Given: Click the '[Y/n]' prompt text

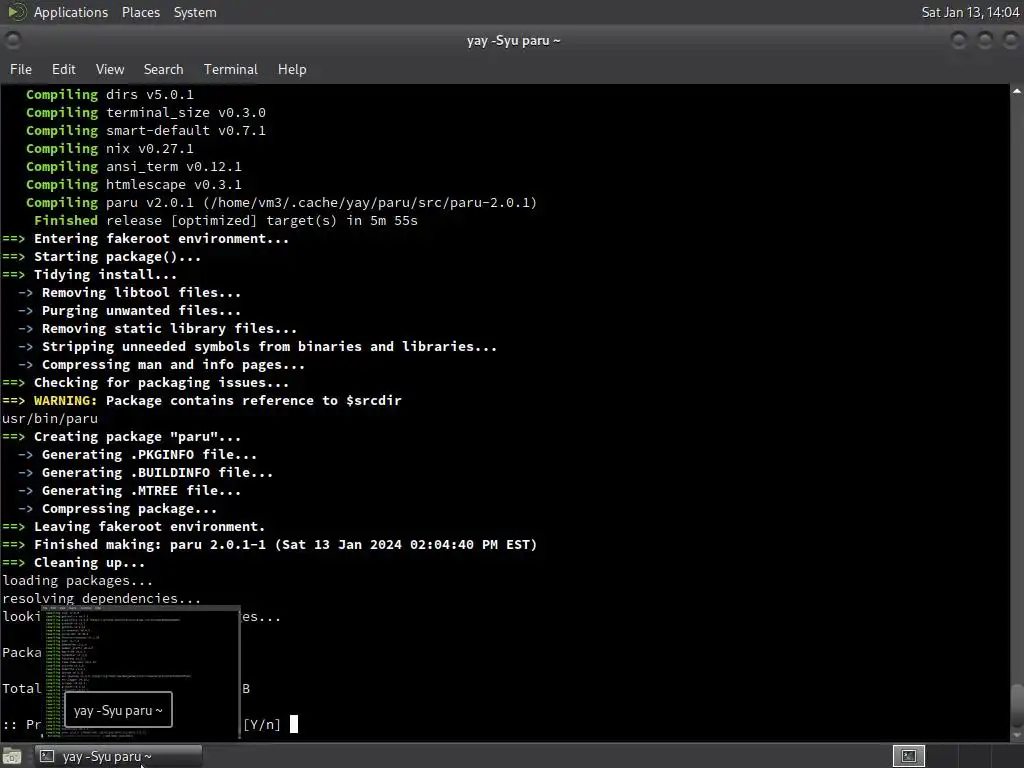Looking at the screenshot, I should [x=262, y=724].
